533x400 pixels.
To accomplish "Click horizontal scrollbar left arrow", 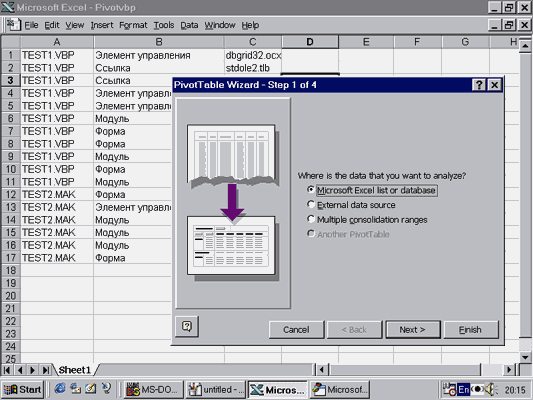I will point(322,369).
